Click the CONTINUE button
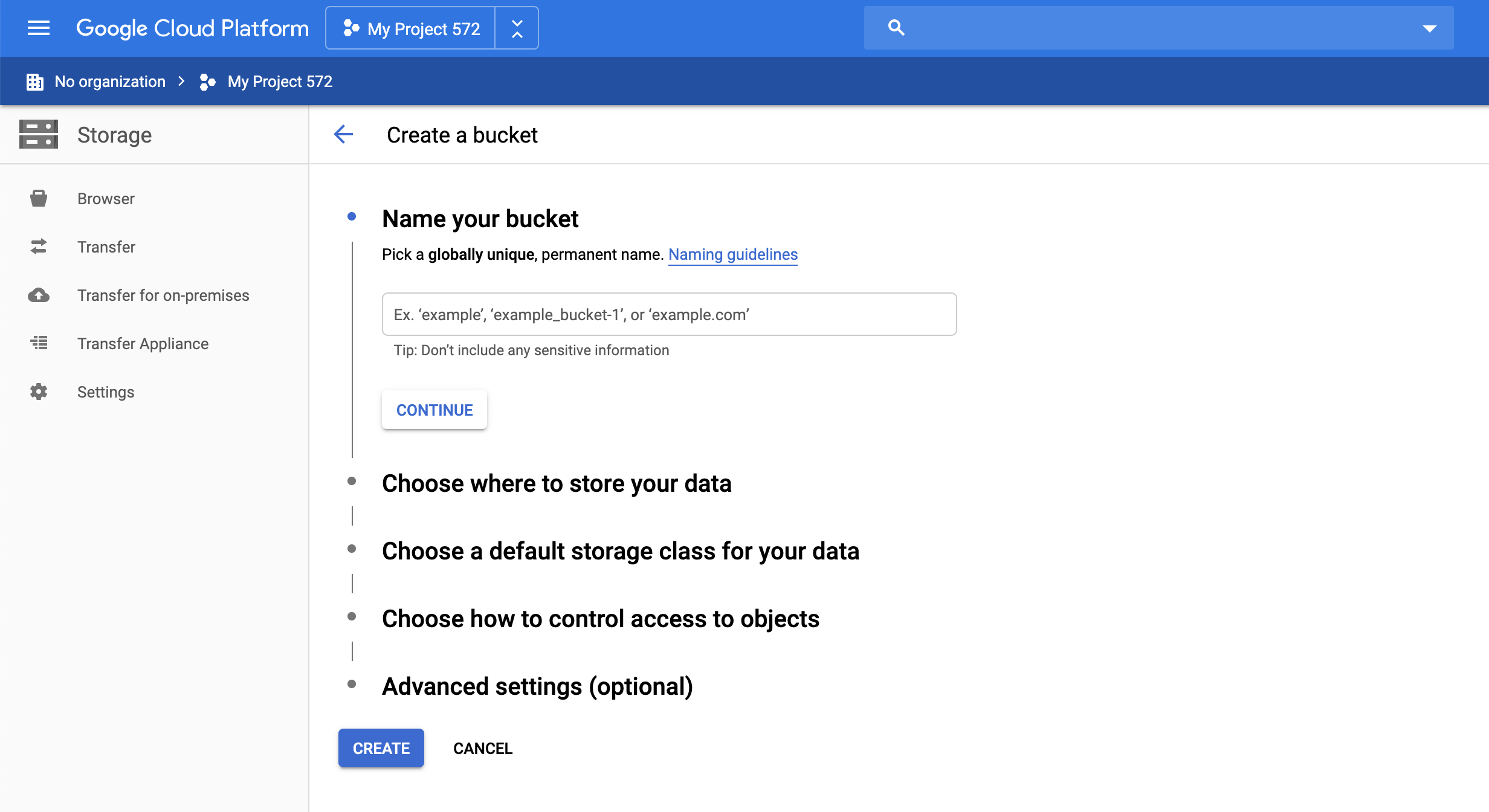Viewport: 1489px width, 812px height. click(434, 410)
